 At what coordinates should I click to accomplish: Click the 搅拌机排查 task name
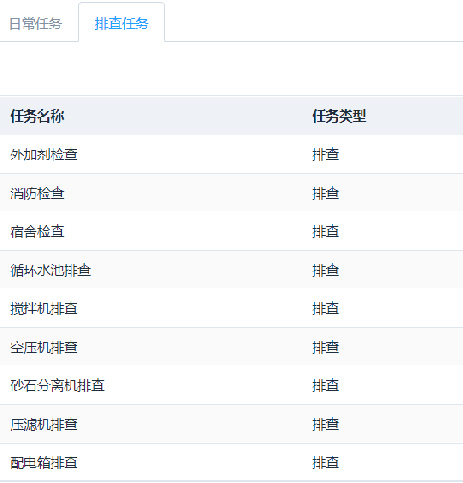click(x=44, y=308)
